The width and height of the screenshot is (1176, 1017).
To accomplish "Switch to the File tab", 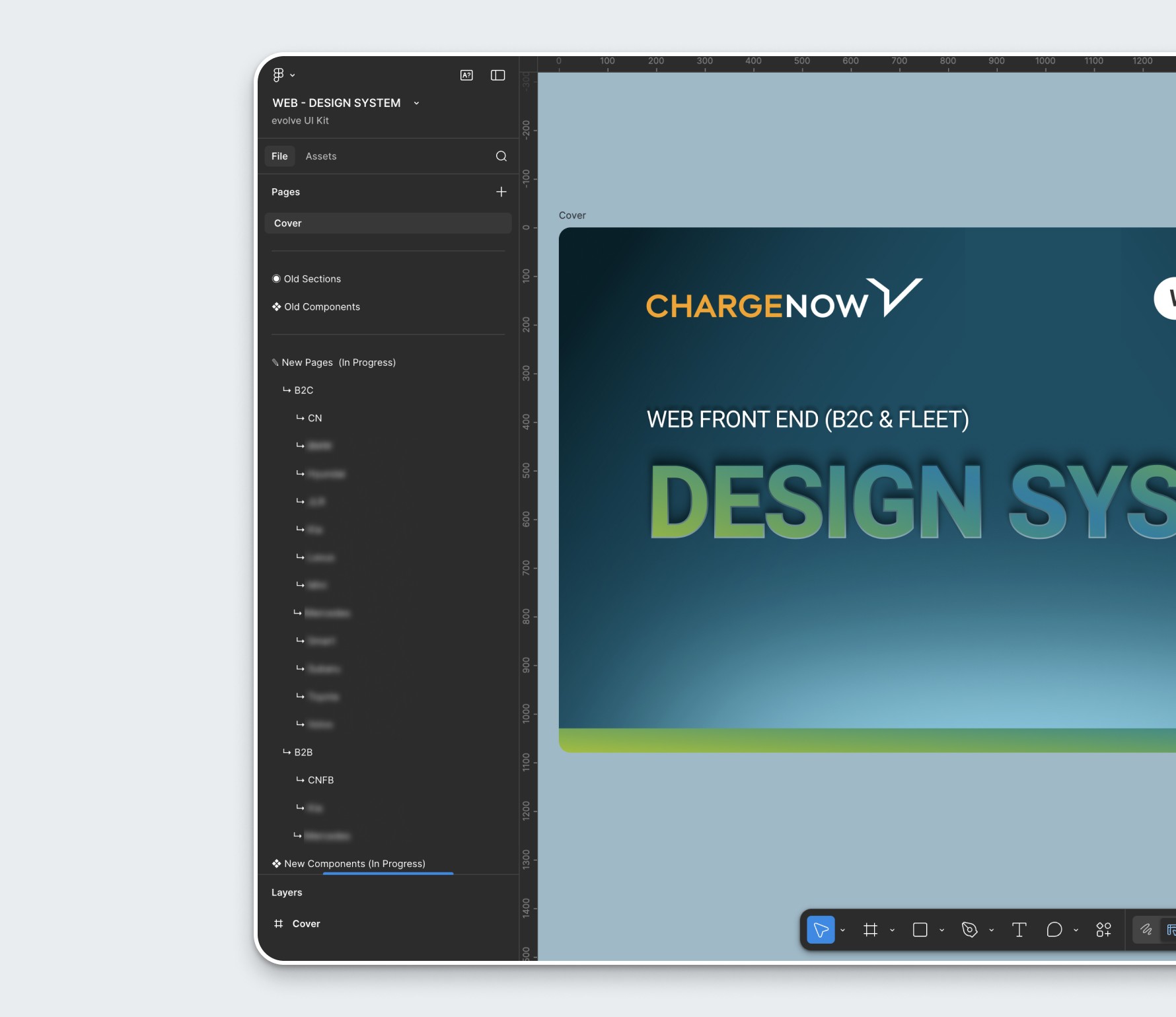I will 279,157.
